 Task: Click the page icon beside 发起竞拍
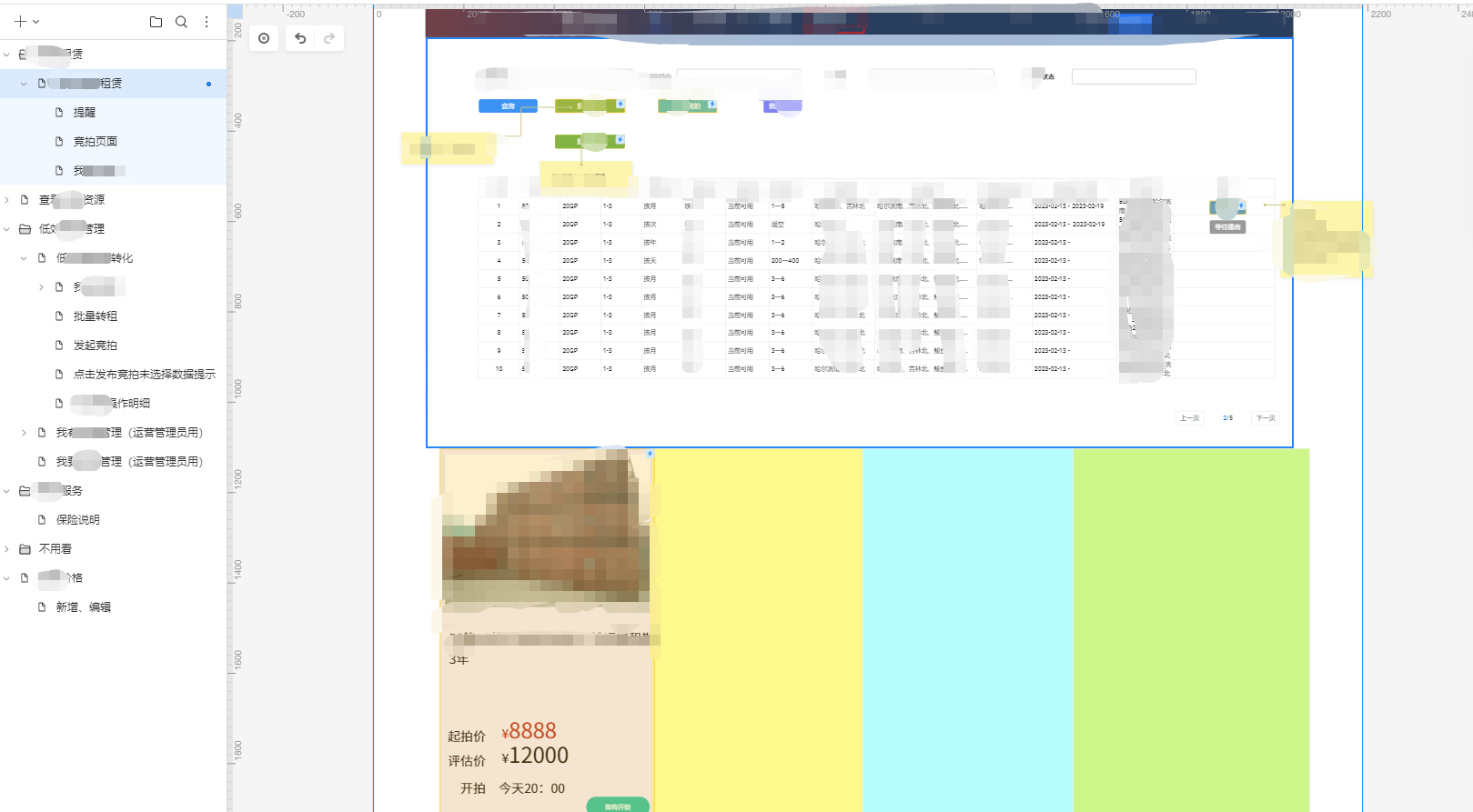(59, 346)
